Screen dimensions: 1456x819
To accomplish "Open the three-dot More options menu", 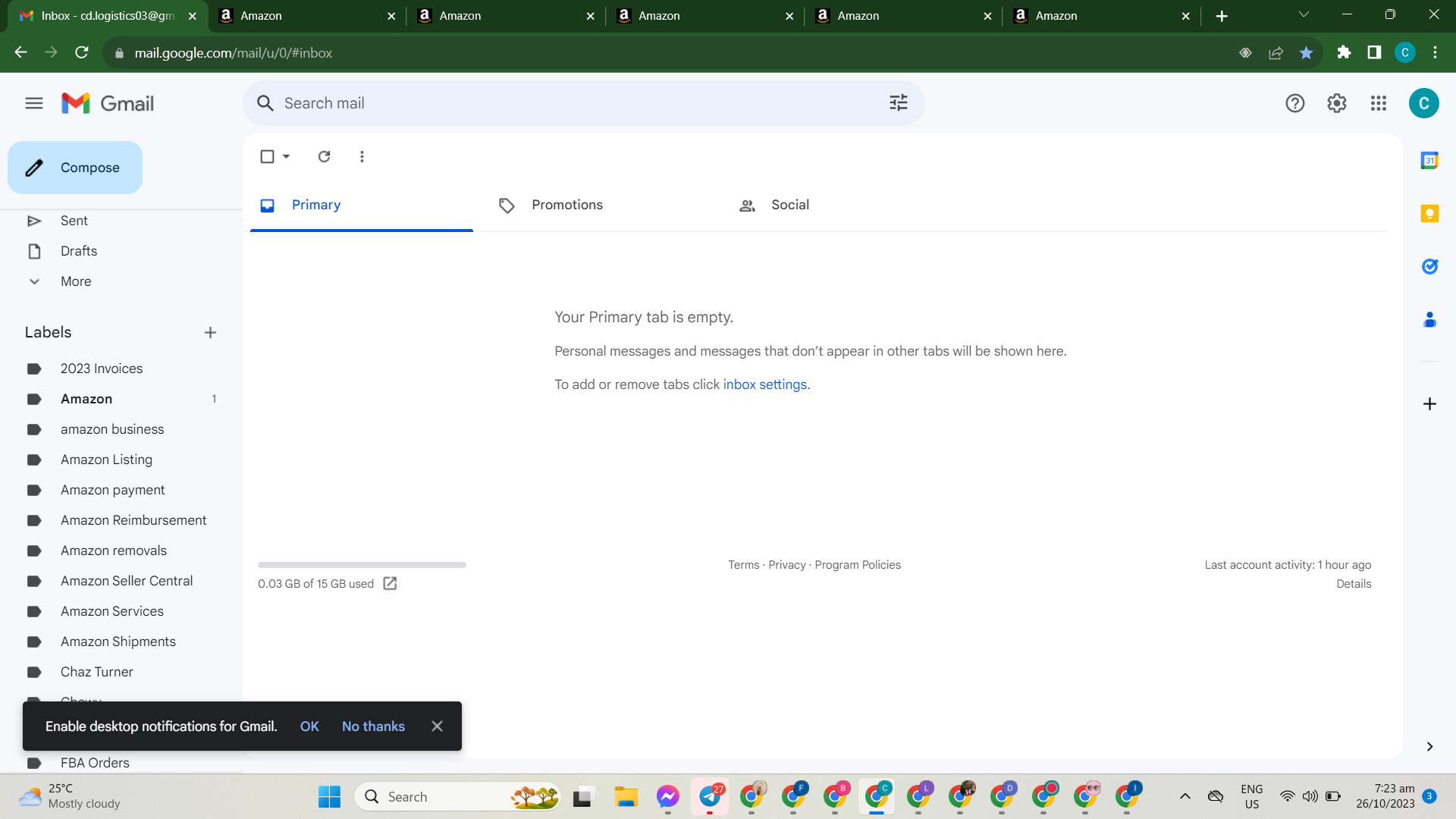I will tap(362, 156).
